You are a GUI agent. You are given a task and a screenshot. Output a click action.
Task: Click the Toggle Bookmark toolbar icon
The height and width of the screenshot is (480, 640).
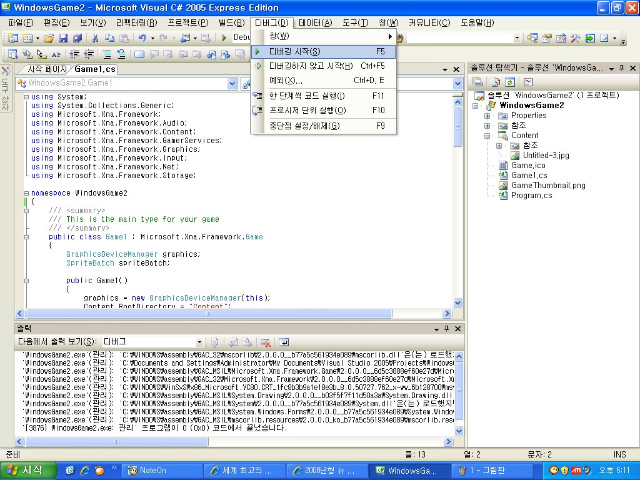coord(139,54)
